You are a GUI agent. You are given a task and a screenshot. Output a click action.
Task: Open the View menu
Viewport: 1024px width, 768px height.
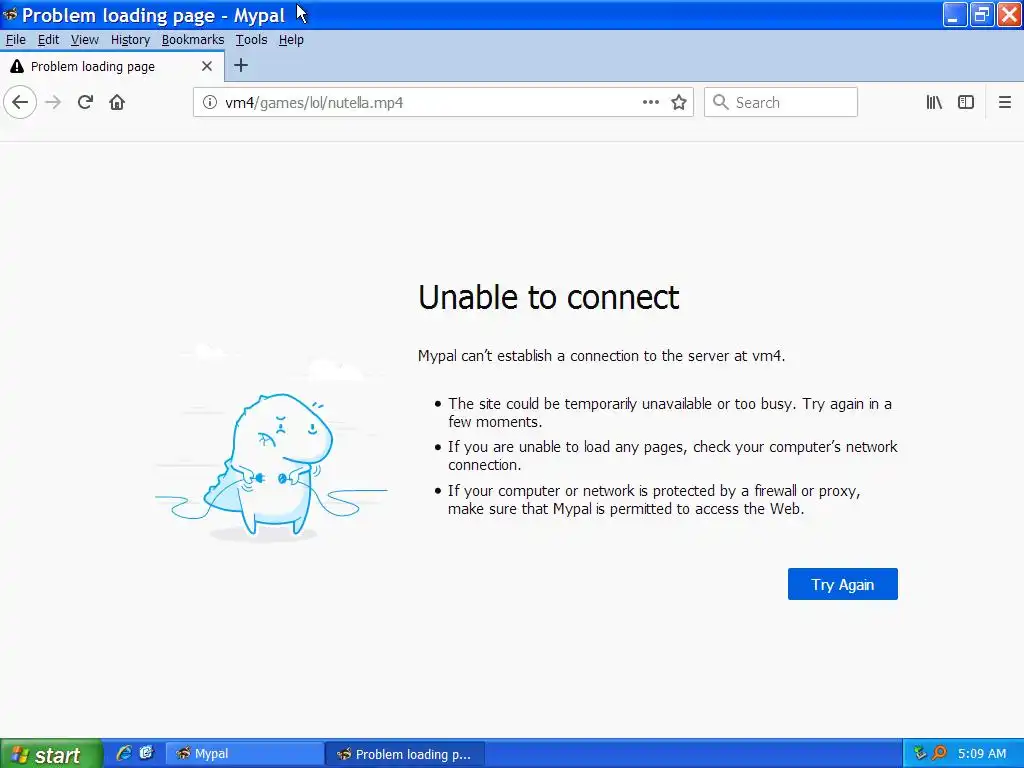(x=84, y=40)
